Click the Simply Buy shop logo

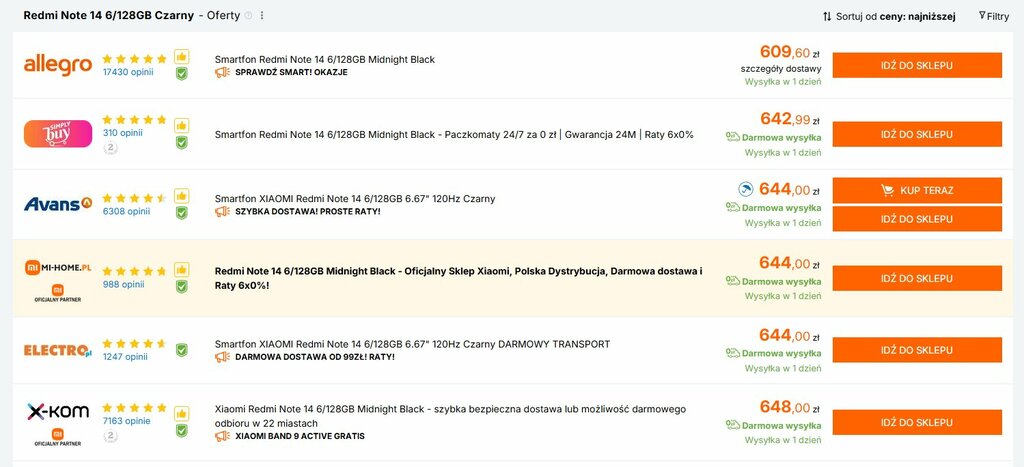pos(57,134)
